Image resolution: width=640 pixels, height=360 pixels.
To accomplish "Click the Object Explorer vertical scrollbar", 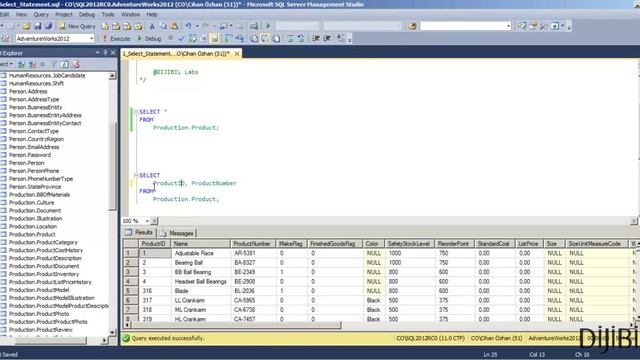I will [x=112, y=167].
